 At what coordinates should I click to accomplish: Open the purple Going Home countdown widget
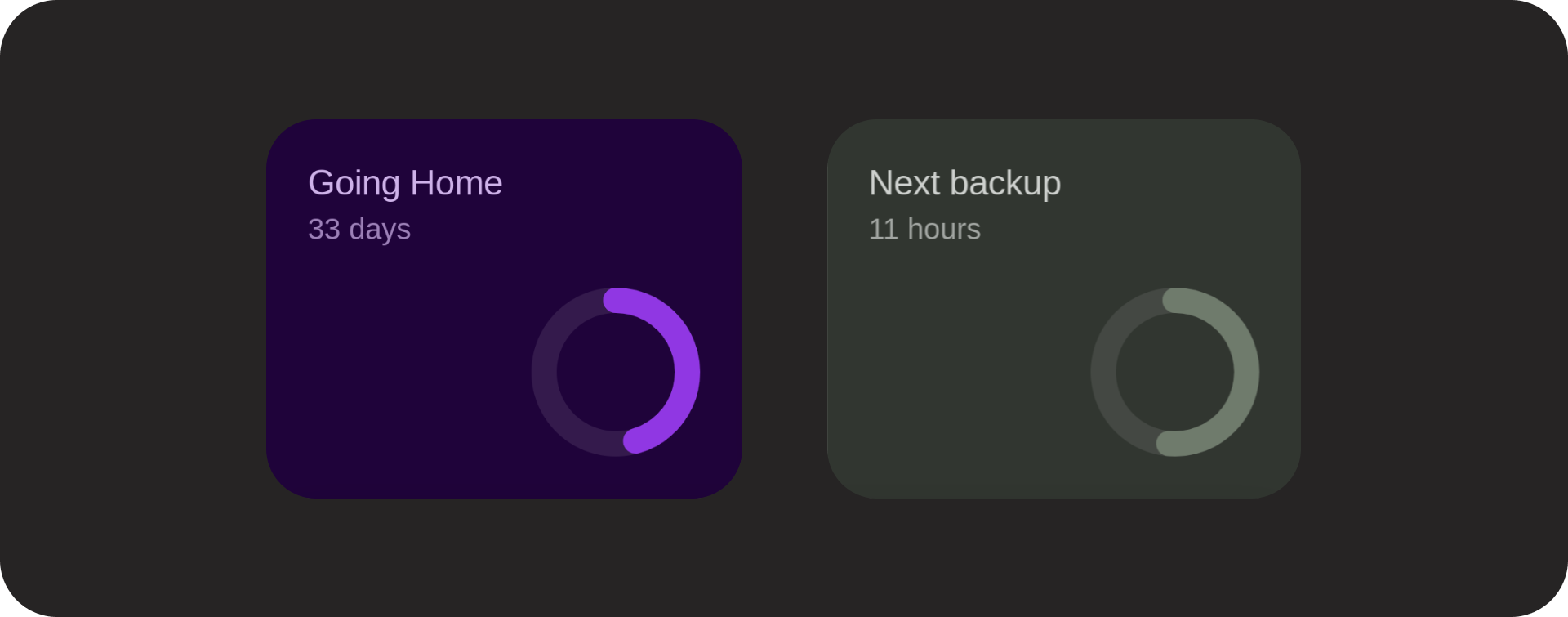click(504, 309)
